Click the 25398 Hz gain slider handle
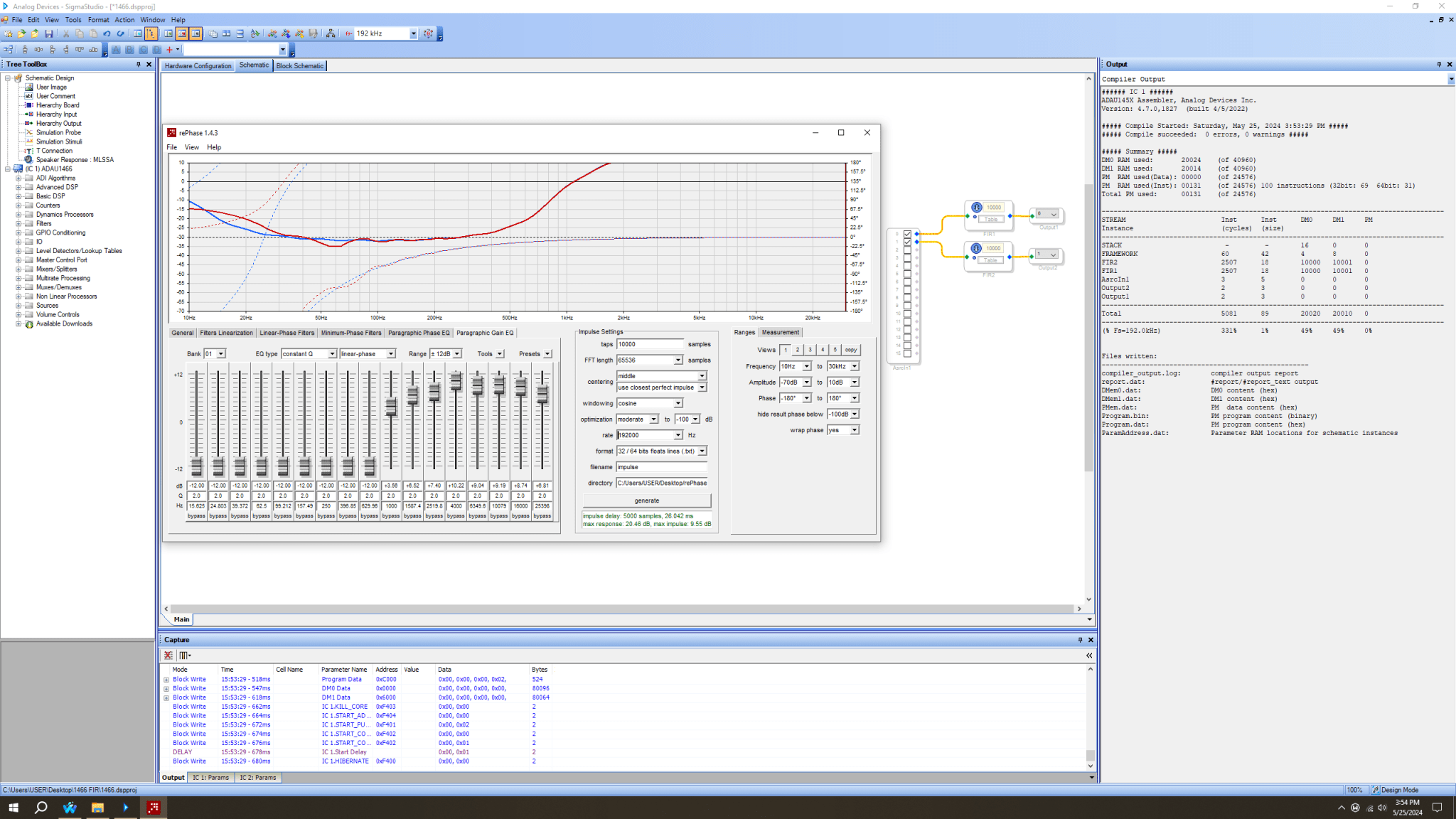The height and width of the screenshot is (819, 1456). tap(542, 395)
